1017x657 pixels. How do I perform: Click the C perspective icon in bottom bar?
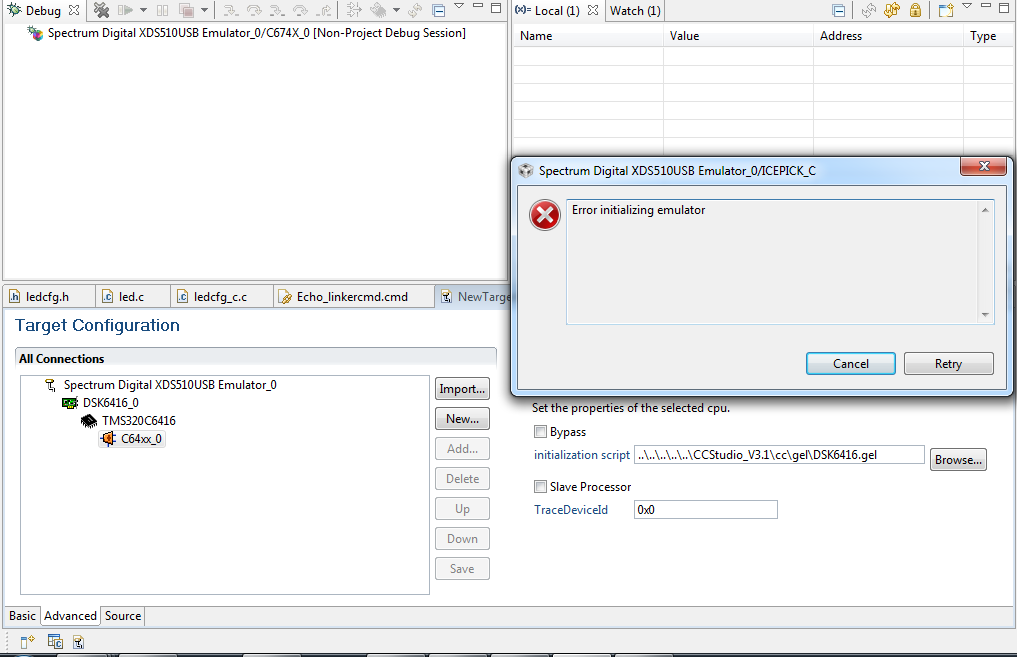tap(55, 641)
